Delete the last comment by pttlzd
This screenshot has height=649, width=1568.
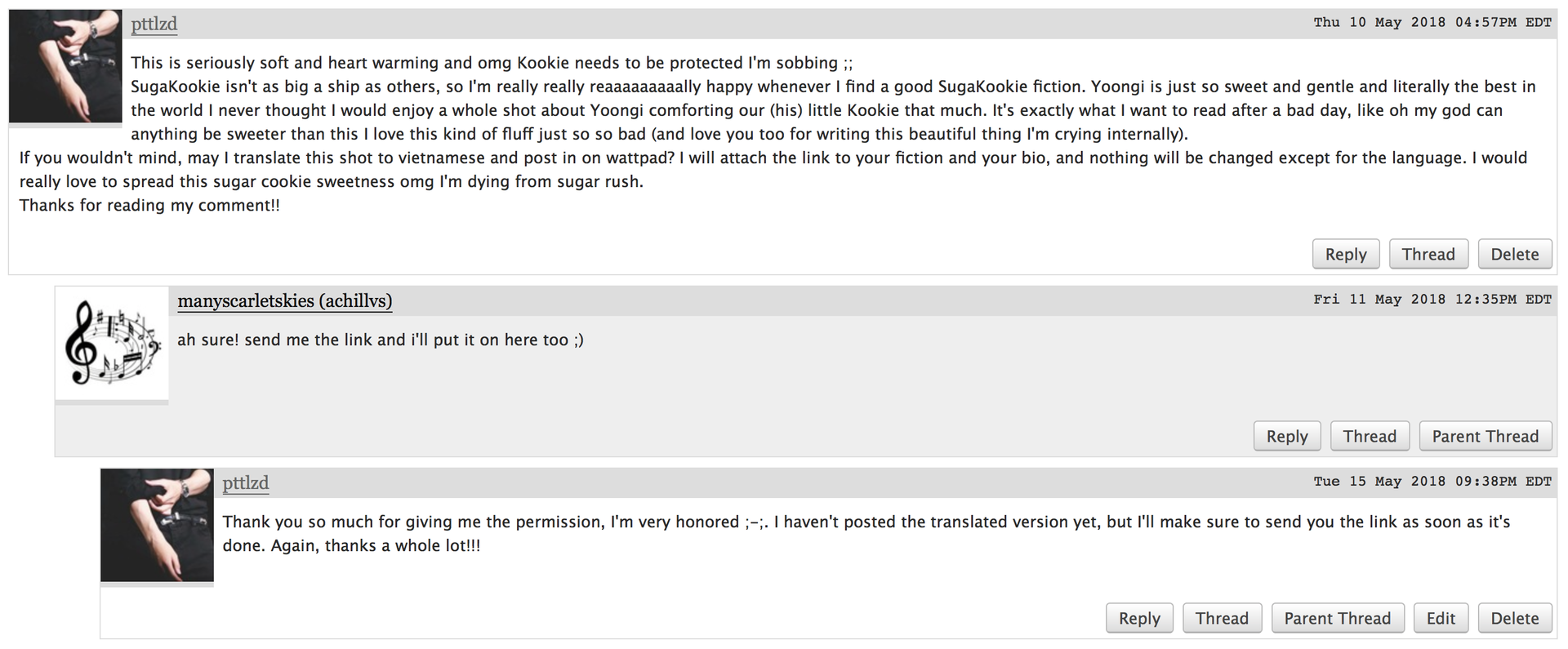[x=1514, y=619]
